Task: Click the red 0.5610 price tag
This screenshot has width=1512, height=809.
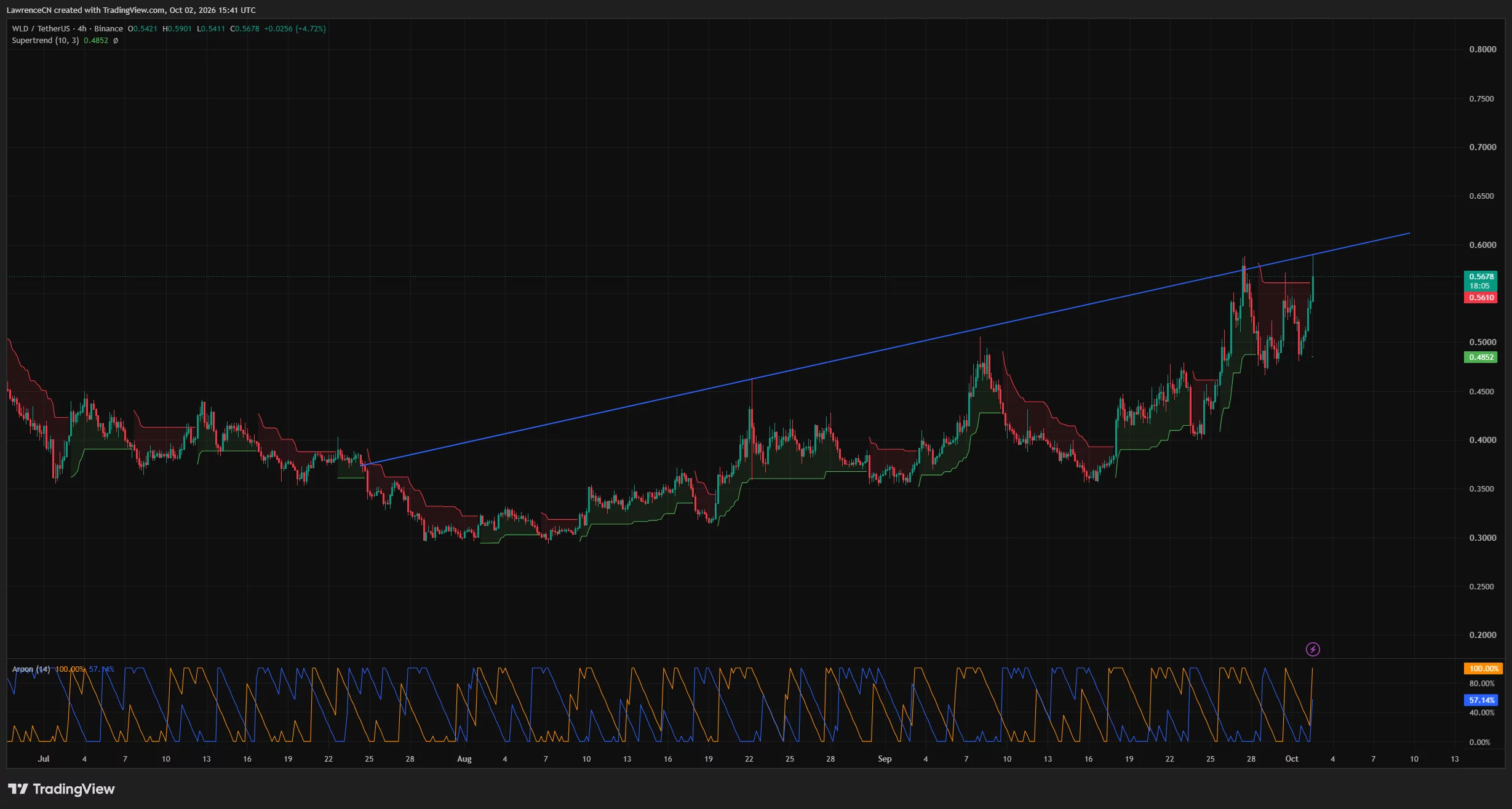Action: click(x=1481, y=298)
